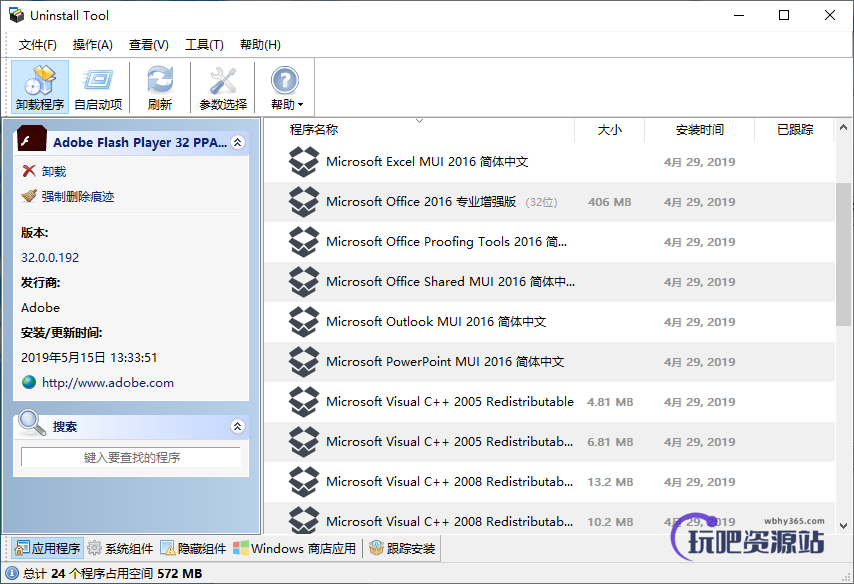This screenshot has height=584, width=854.
Task: Click the 4.81 MB size value
Action: coord(610,402)
